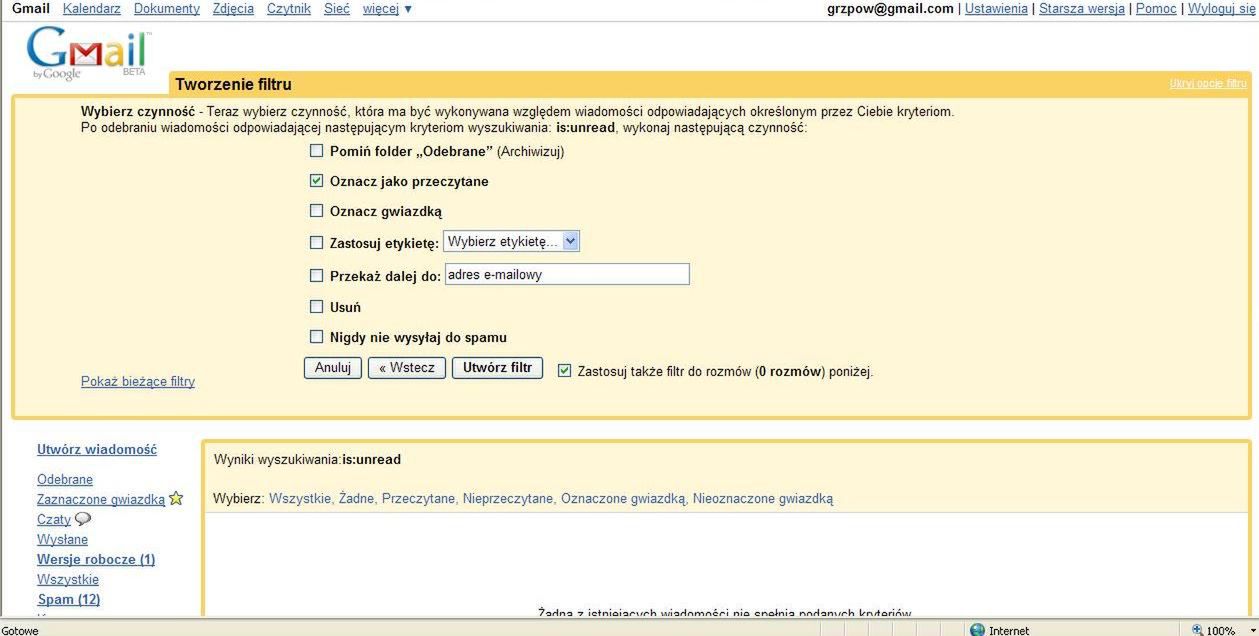This screenshot has width=1259, height=636.
Task: Open the 'Spam (12)' folder
Action: pyautogui.click(x=69, y=599)
